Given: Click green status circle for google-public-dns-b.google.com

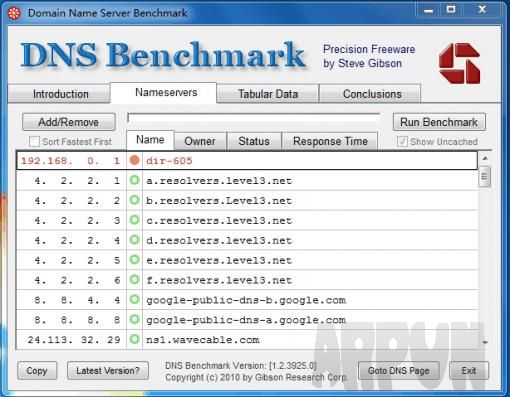Looking at the screenshot, I should [134, 300].
